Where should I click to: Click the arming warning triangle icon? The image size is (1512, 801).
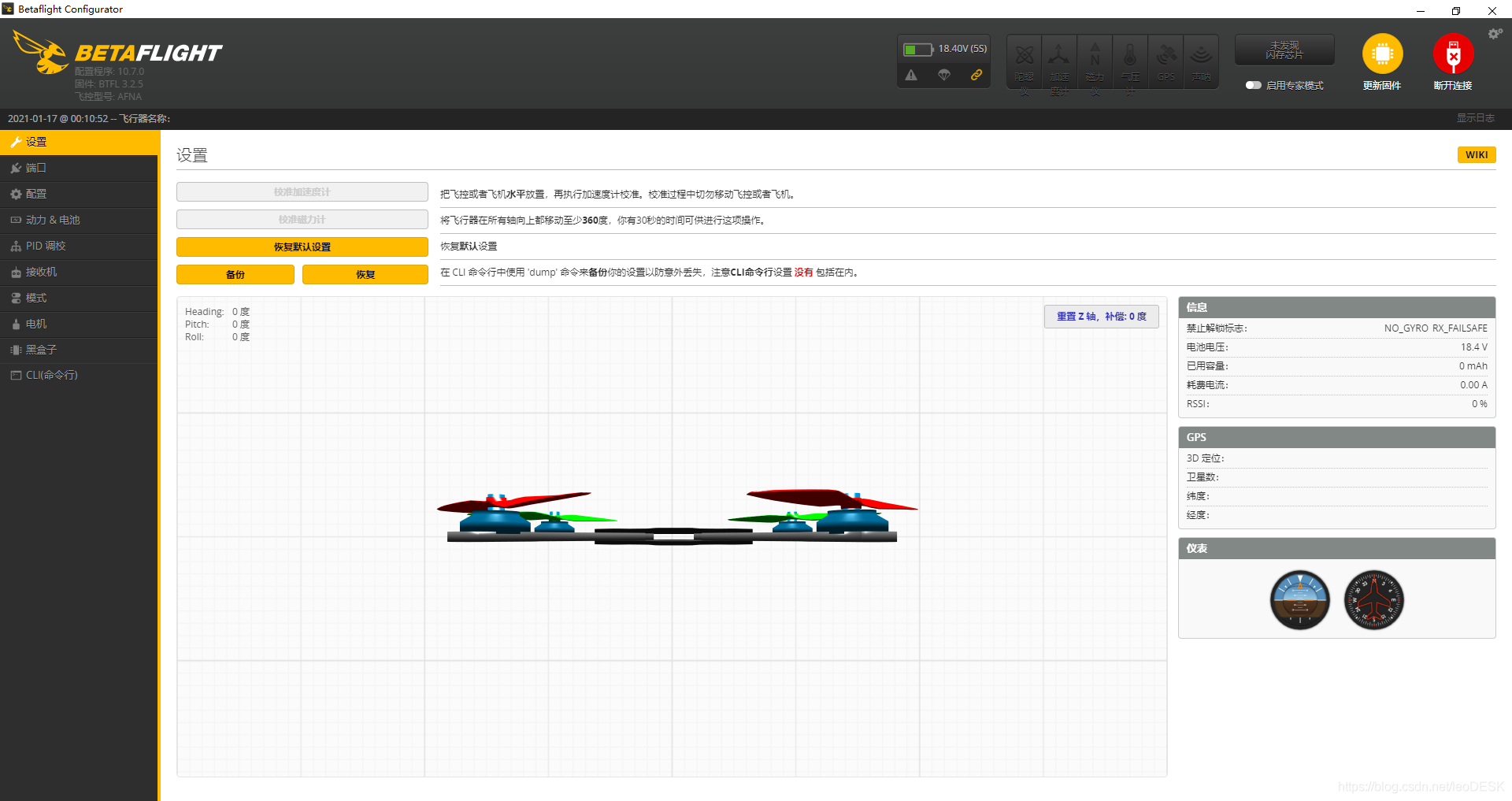point(911,75)
